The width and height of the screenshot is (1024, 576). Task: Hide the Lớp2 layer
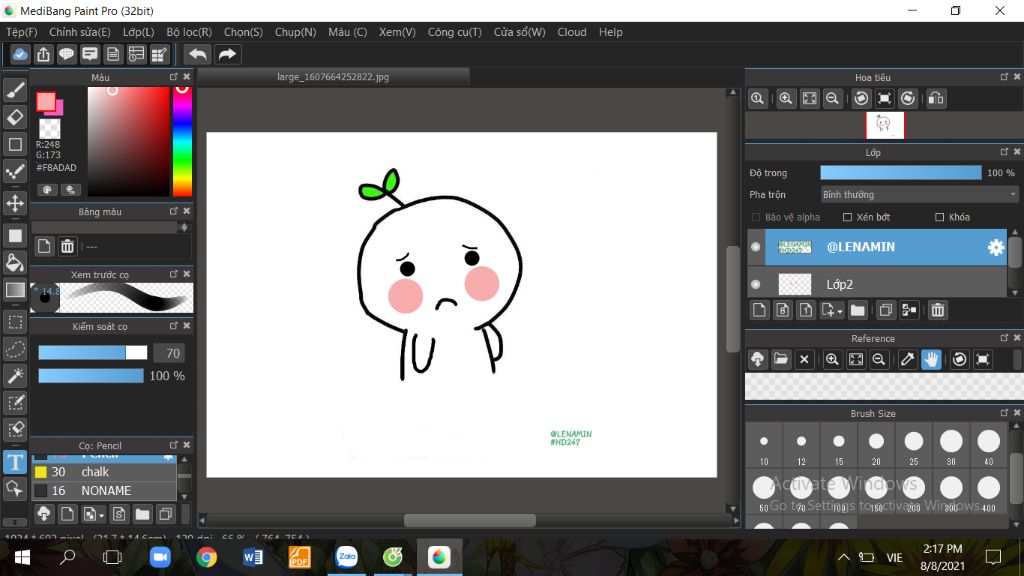tap(756, 284)
